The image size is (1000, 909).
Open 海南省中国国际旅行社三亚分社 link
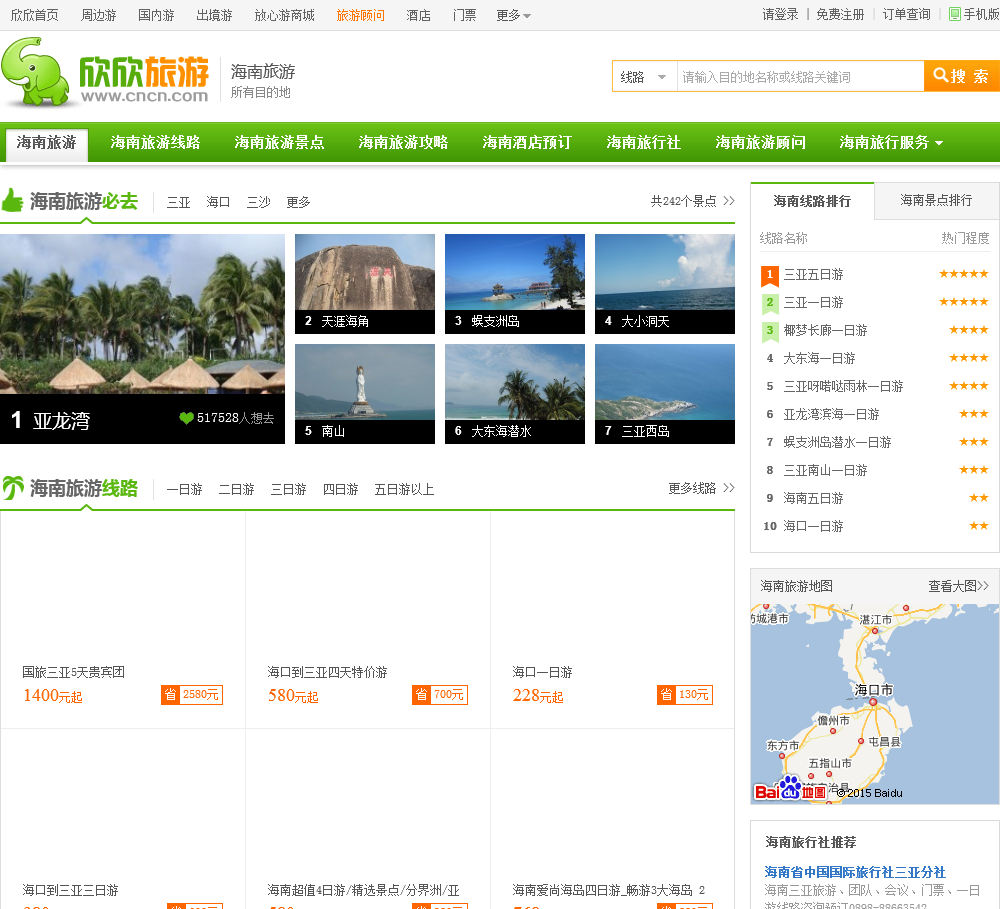(x=855, y=872)
